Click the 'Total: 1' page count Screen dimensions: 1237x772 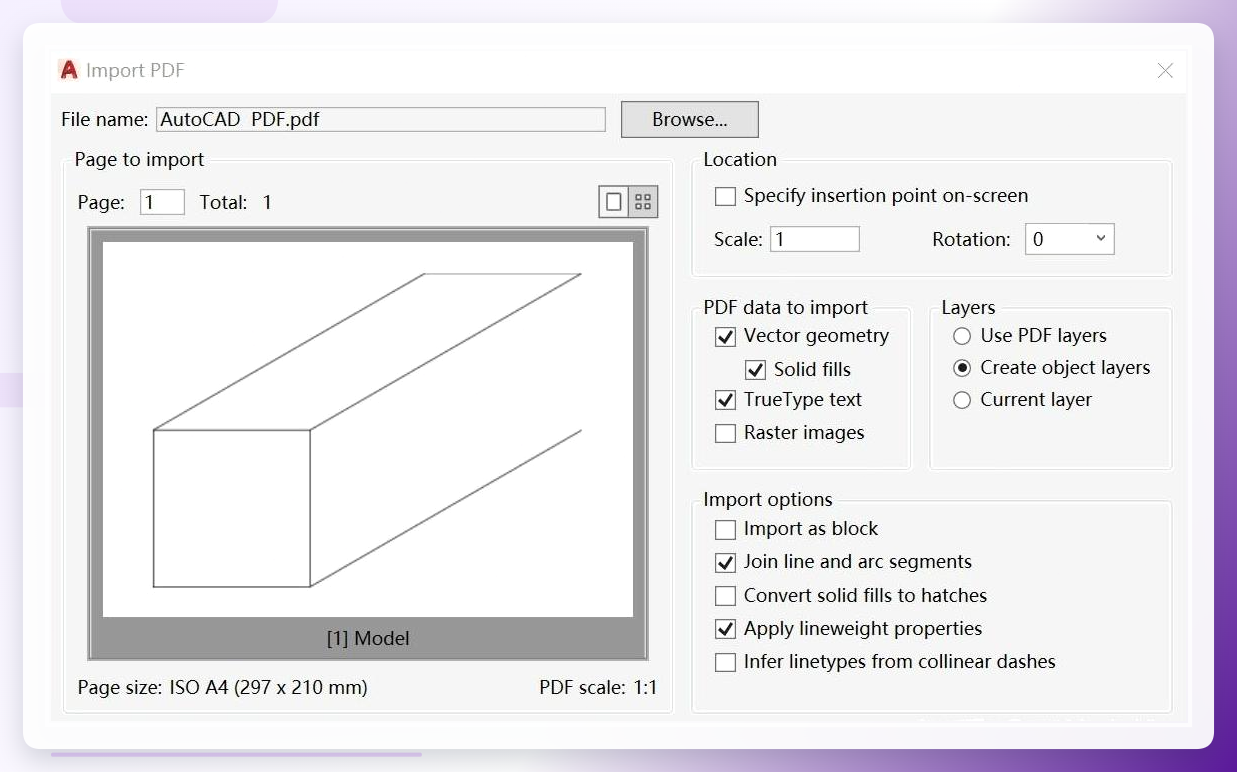(236, 202)
